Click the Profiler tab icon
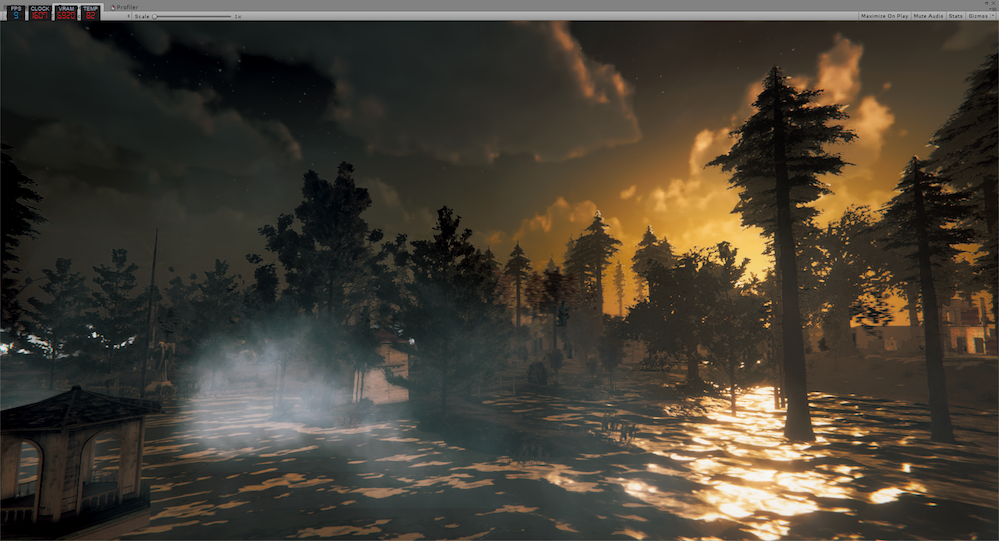 coord(113,7)
